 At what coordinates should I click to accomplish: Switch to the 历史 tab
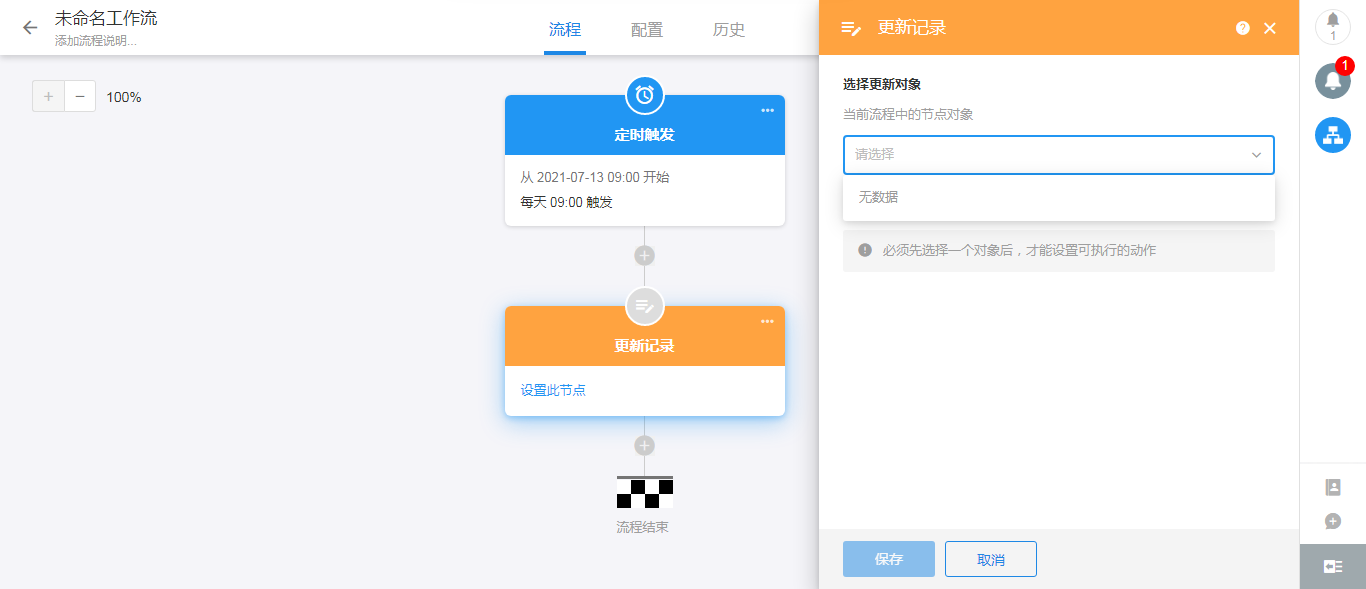point(728,30)
